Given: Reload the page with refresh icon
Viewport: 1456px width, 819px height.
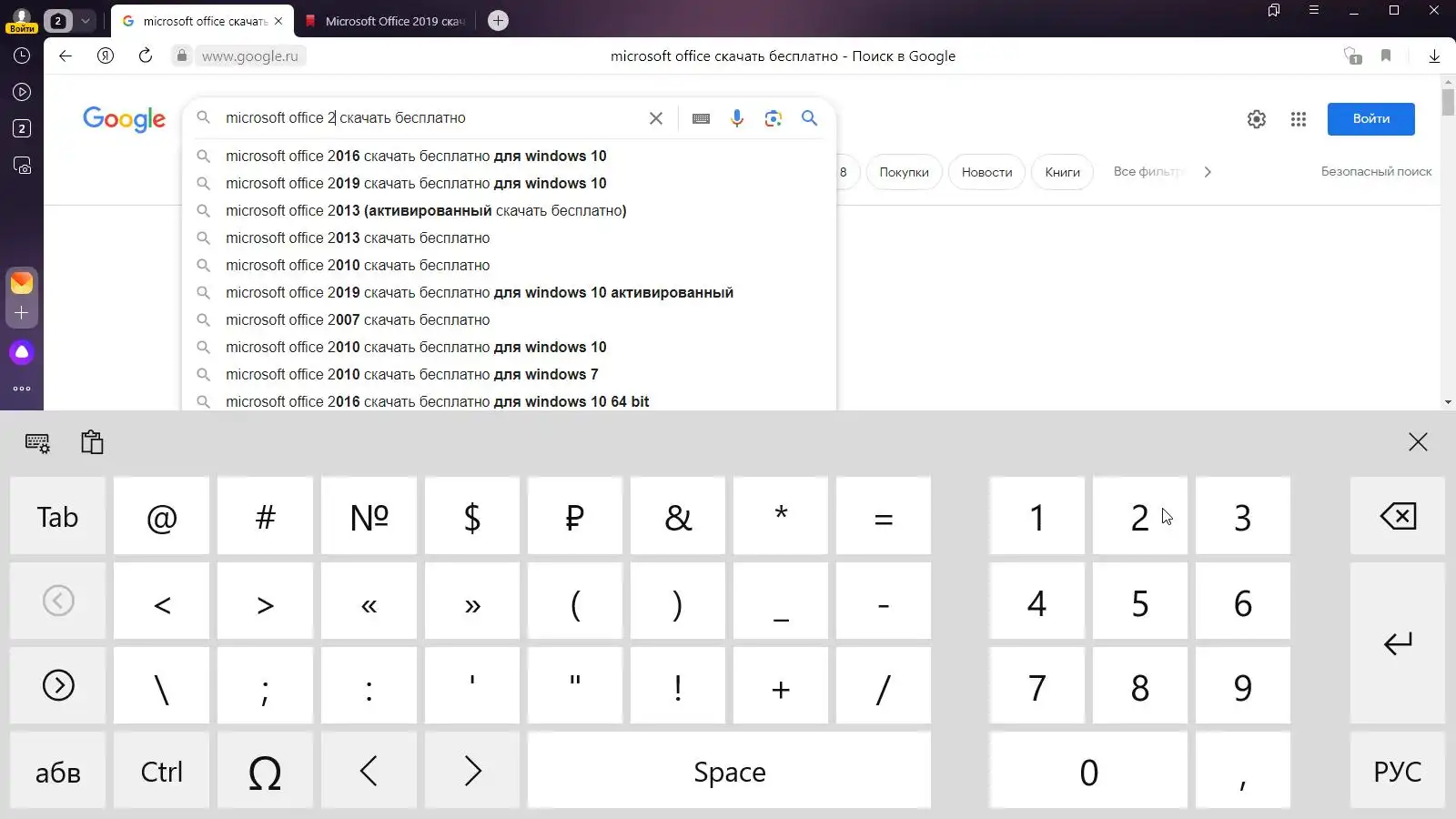Looking at the screenshot, I should (146, 56).
